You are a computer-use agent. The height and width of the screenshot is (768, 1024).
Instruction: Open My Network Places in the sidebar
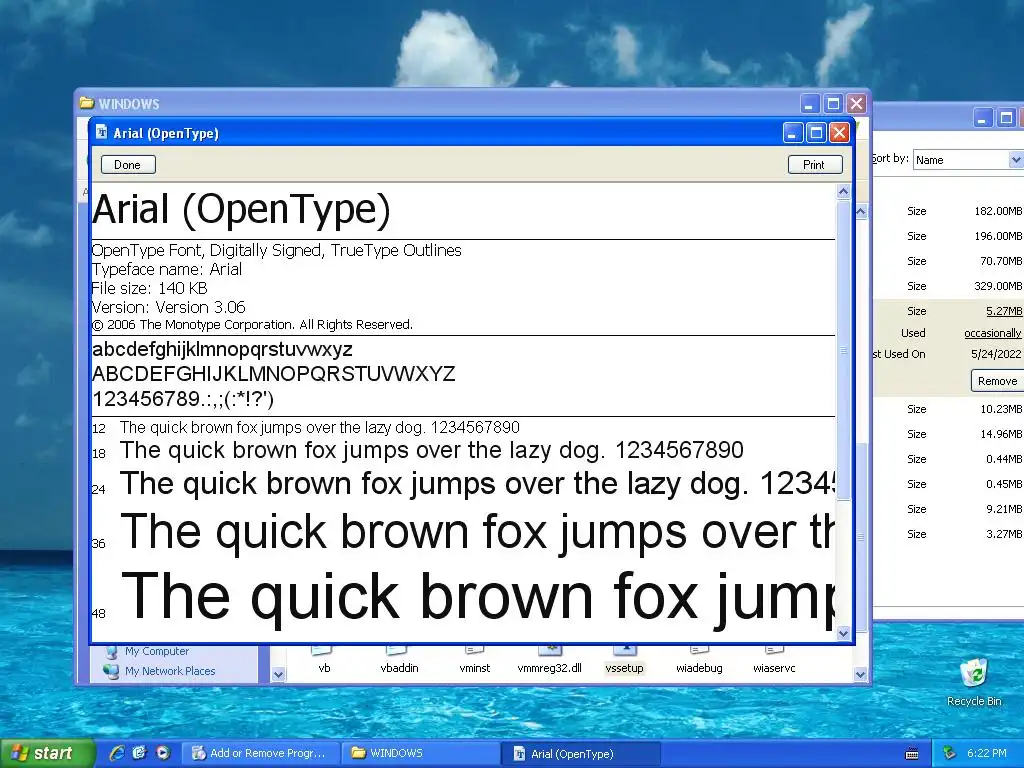coord(160,671)
